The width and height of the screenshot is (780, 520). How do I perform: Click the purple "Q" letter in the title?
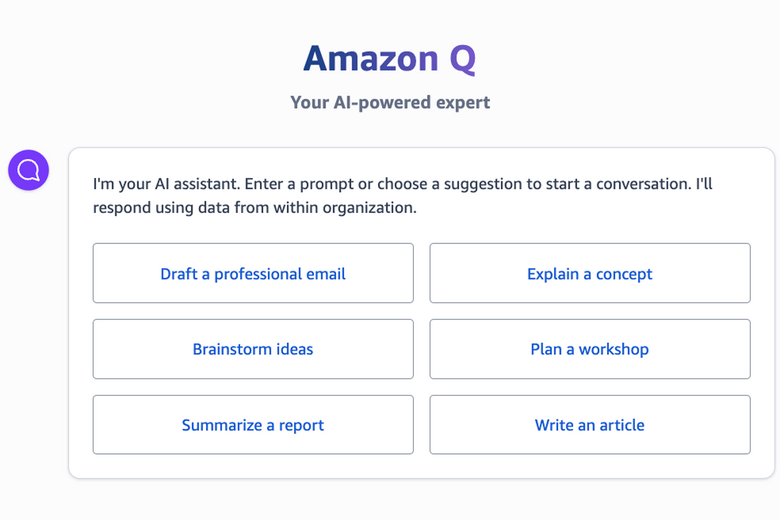point(462,60)
